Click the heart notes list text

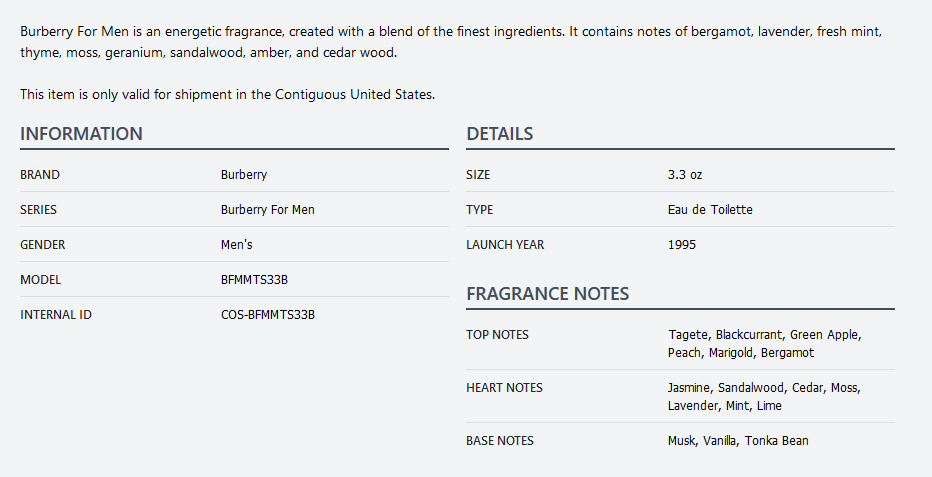764,397
